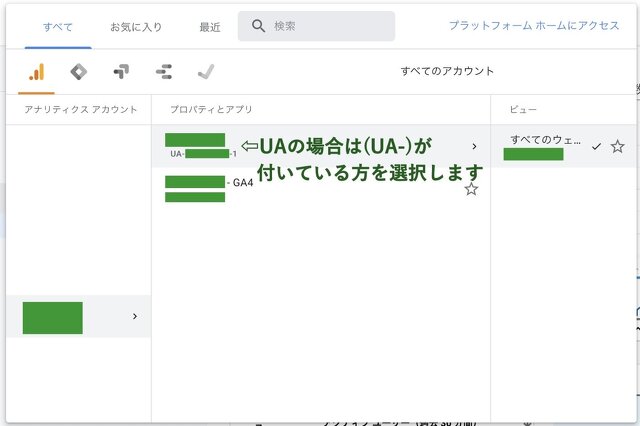Select the UA- property entry
640x426 pixels.
tap(200, 146)
